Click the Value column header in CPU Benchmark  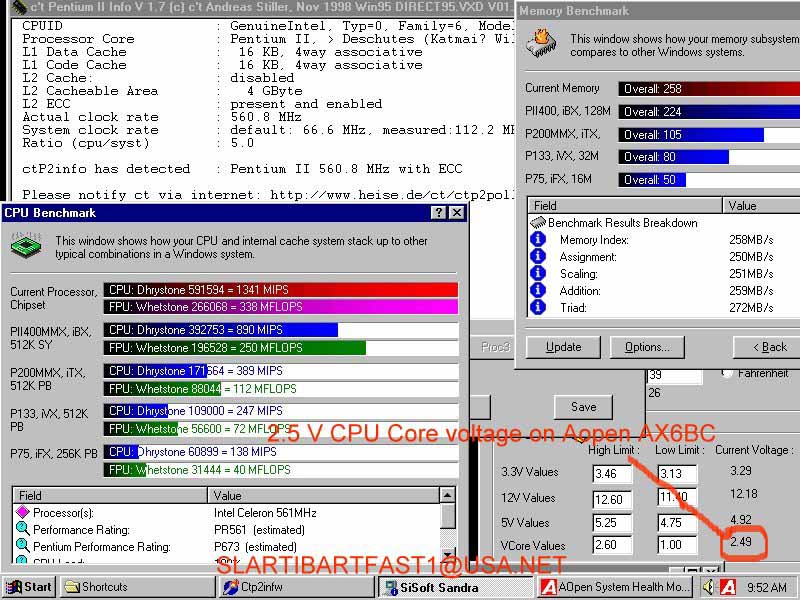(323, 495)
